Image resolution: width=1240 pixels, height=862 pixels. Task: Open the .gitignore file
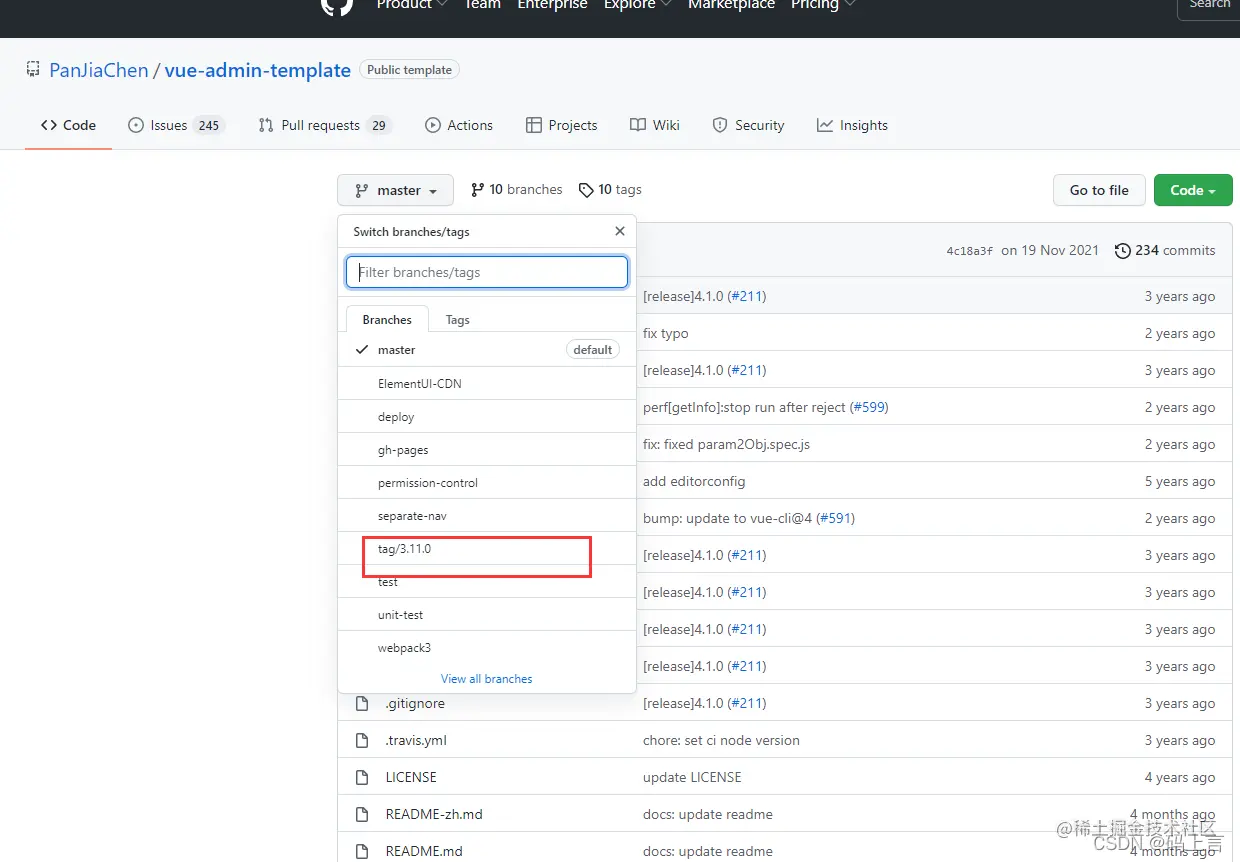click(415, 703)
